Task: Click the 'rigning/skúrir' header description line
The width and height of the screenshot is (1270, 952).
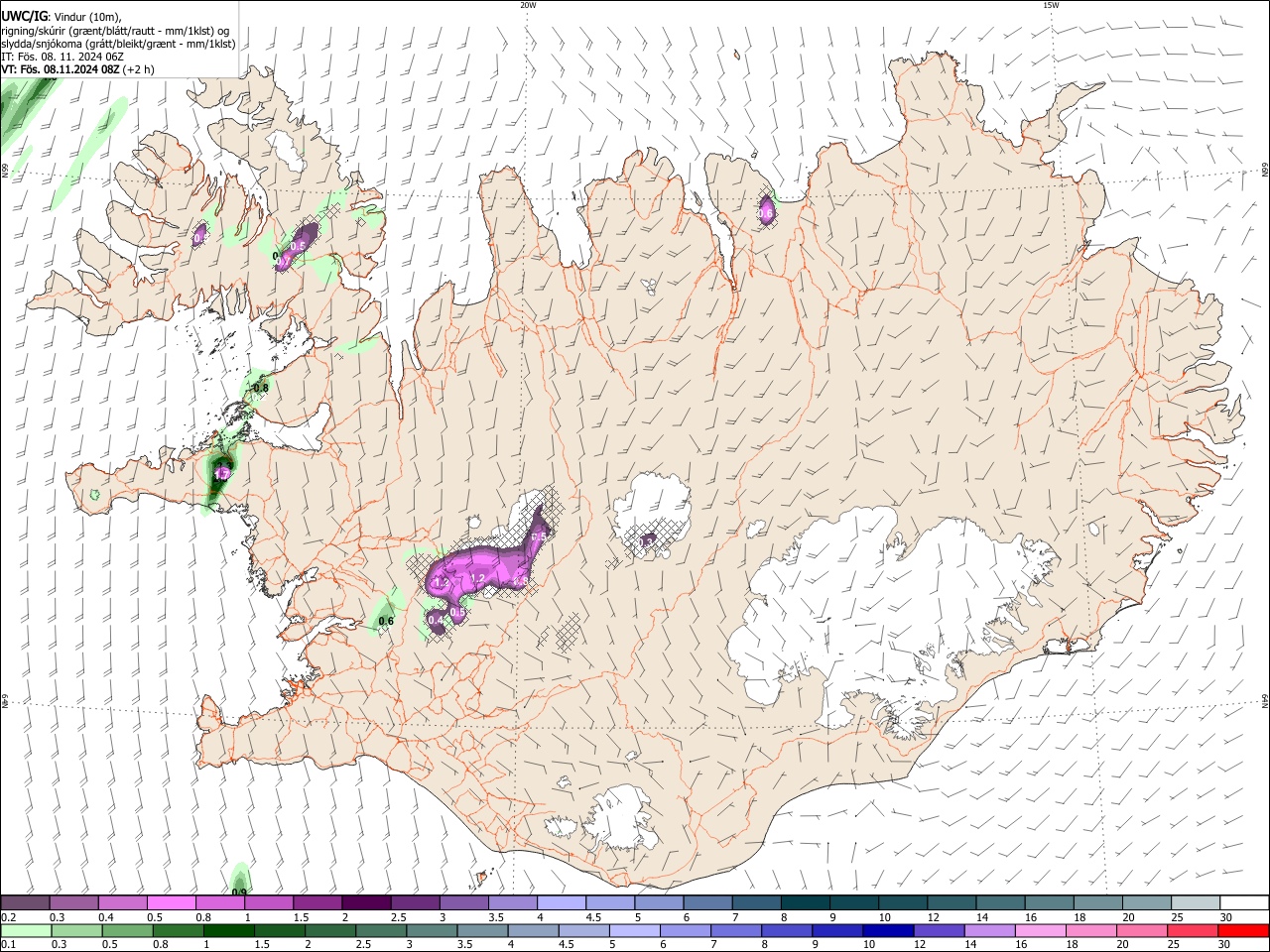Action: (116, 30)
